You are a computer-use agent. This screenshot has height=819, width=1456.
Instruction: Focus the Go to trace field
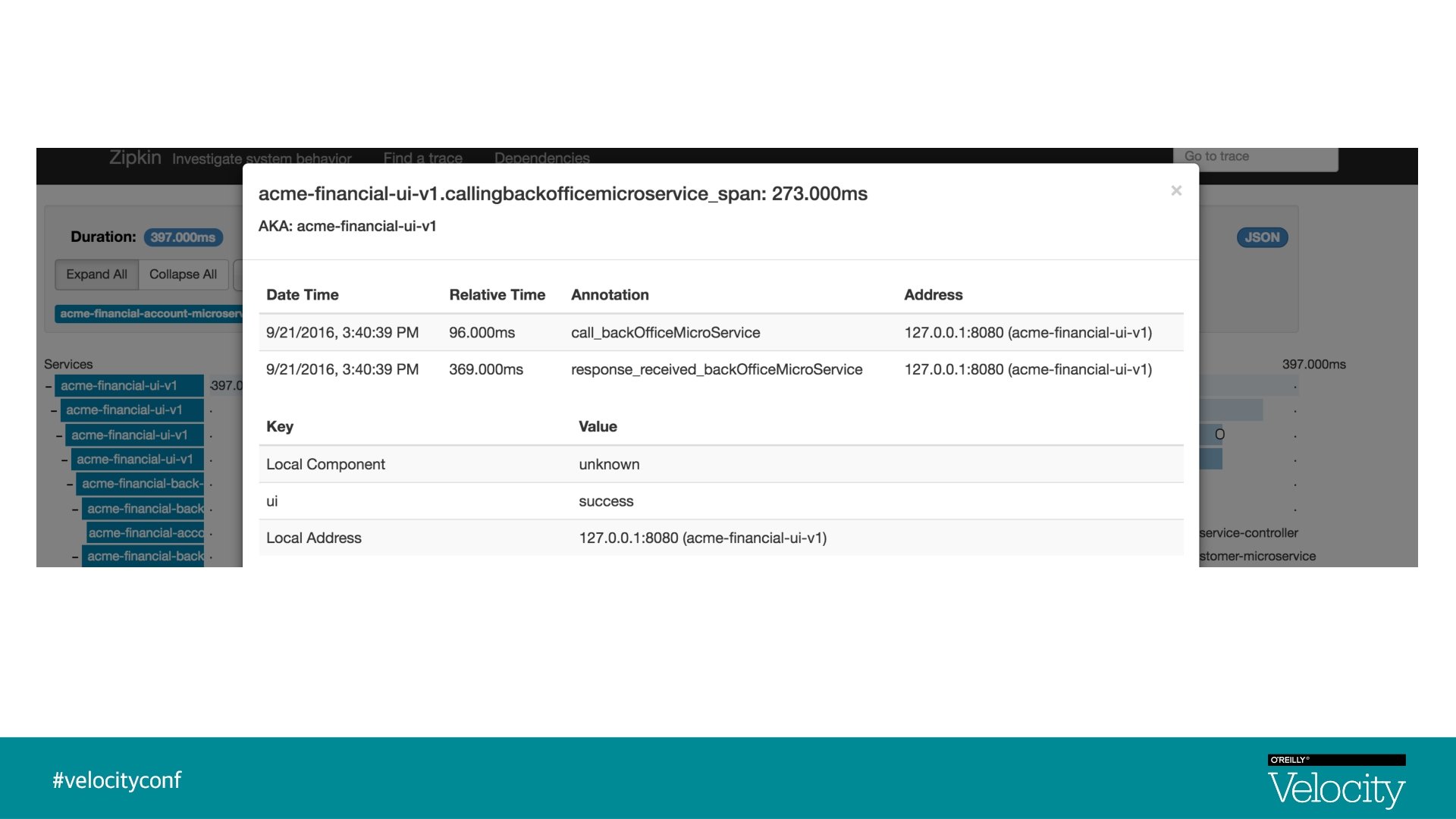coord(1255,156)
